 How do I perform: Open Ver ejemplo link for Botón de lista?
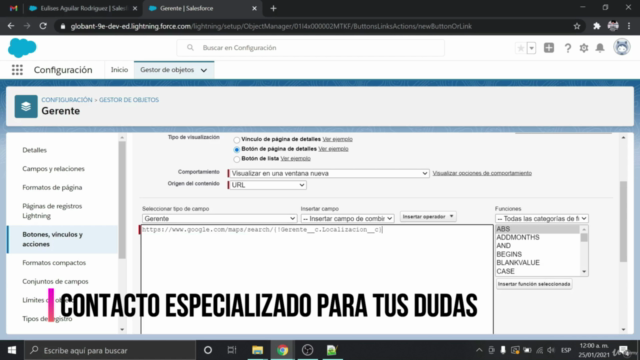[296, 158]
